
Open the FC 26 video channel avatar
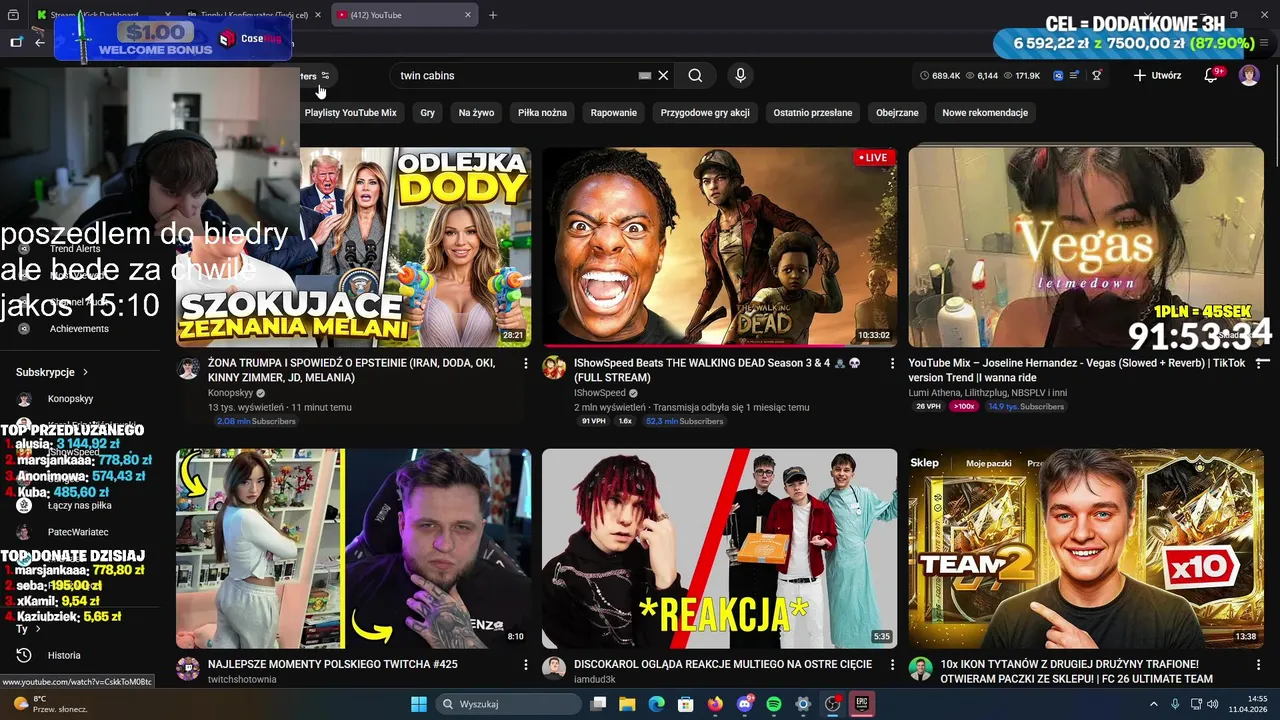[x=920, y=669]
